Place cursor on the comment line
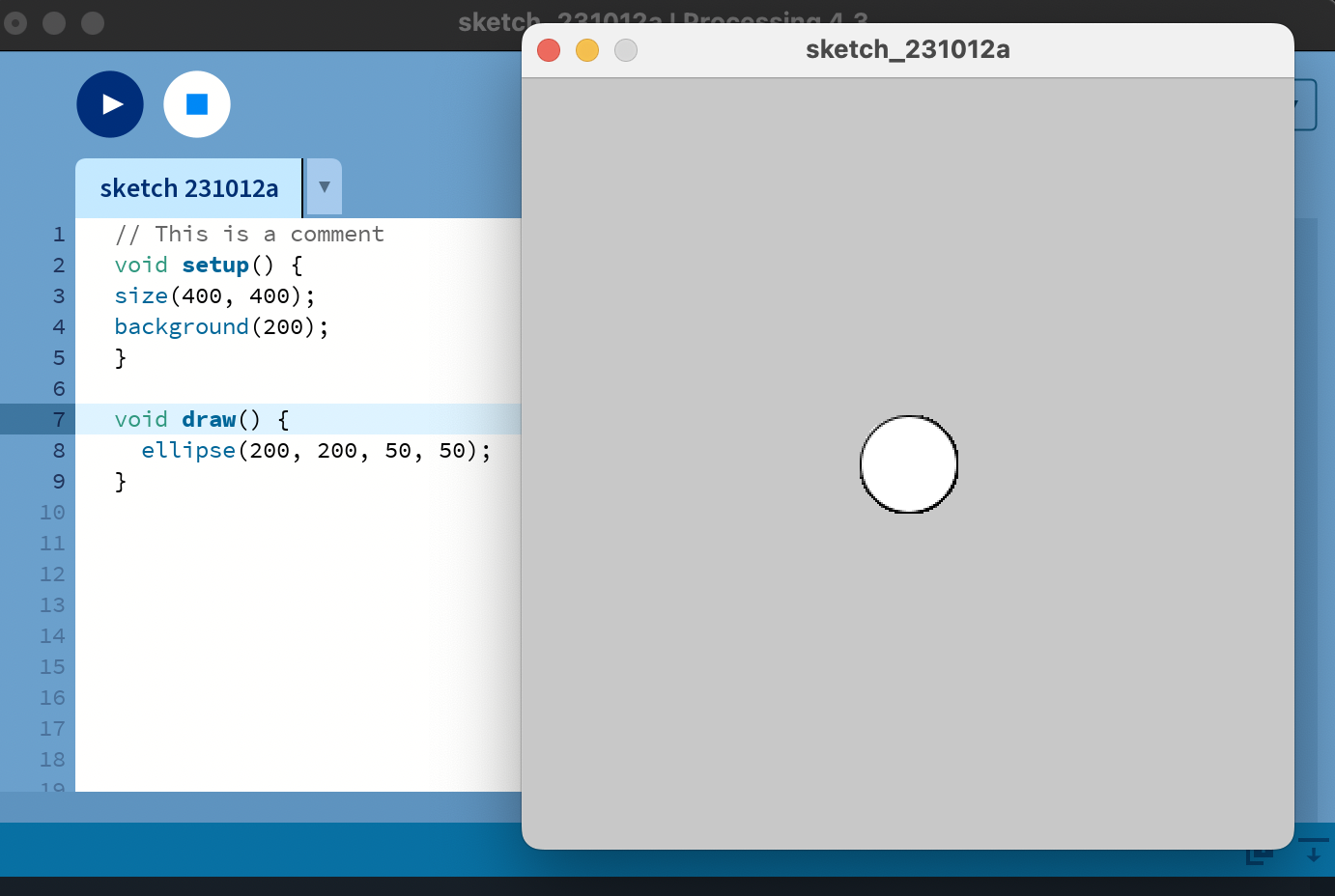Image resolution: width=1335 pixels, height=896 pixels. click(x=249, y=235)
